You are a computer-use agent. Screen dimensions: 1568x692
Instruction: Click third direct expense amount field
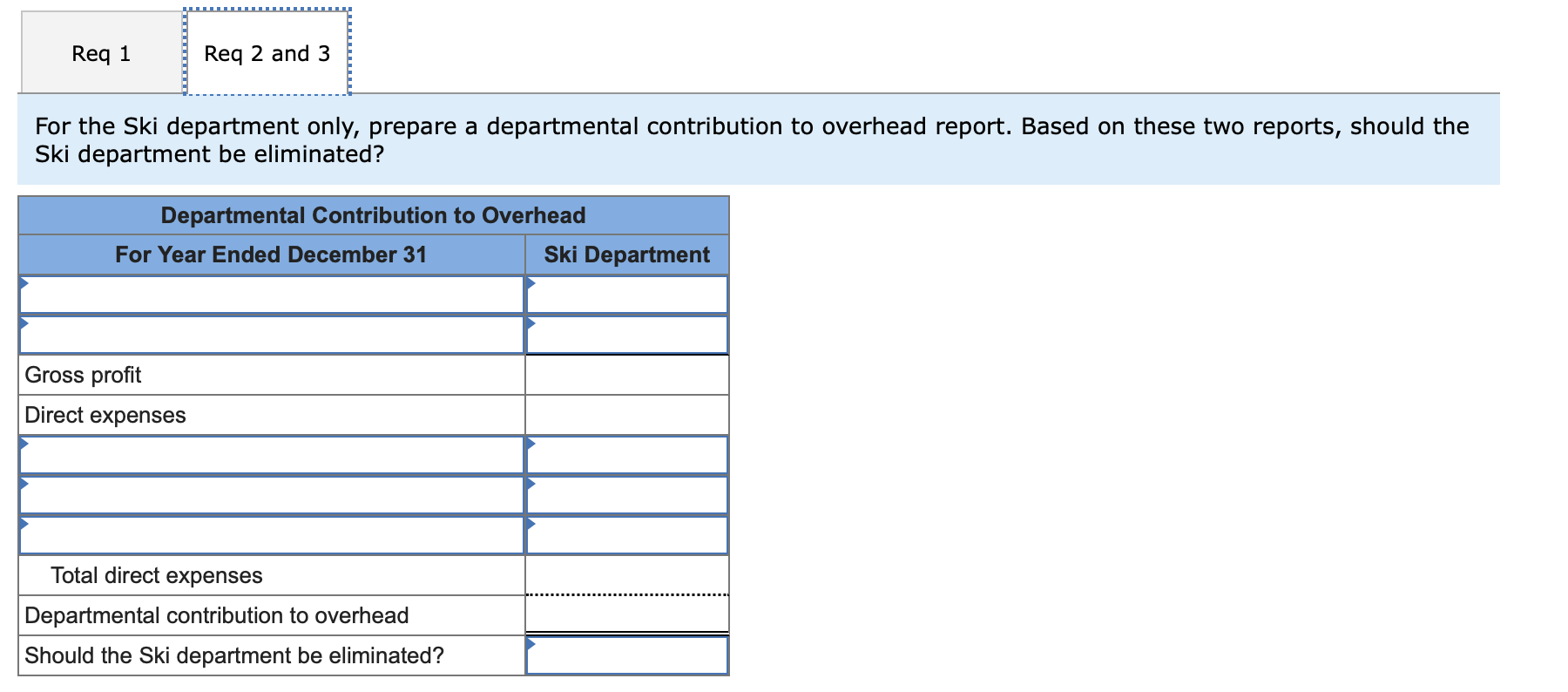pyautogui.click(x=627, y=535)
